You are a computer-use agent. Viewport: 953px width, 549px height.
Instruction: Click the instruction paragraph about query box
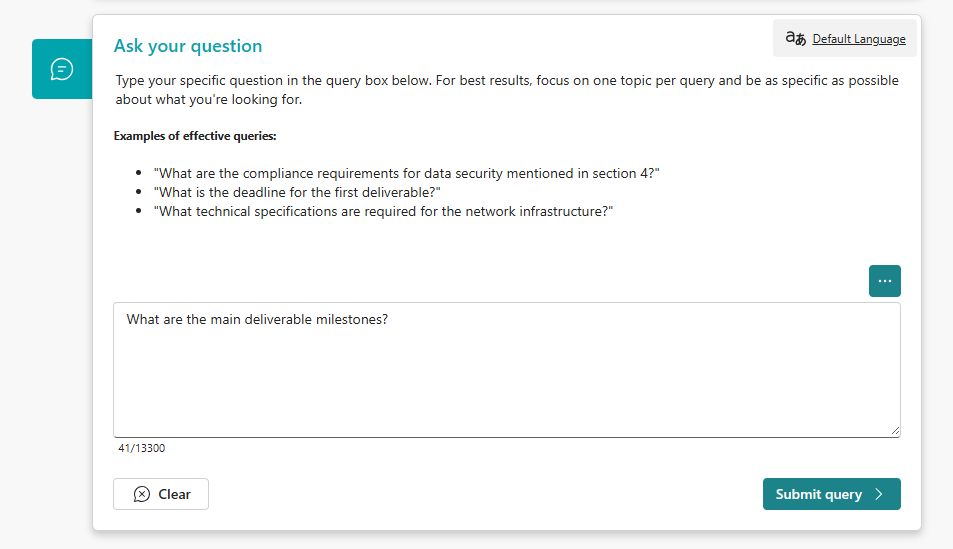coord(507,89)
